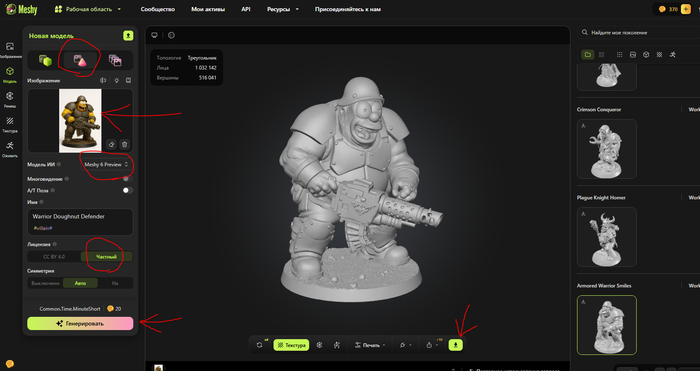Select the folder view filter icon

[588, 54]
